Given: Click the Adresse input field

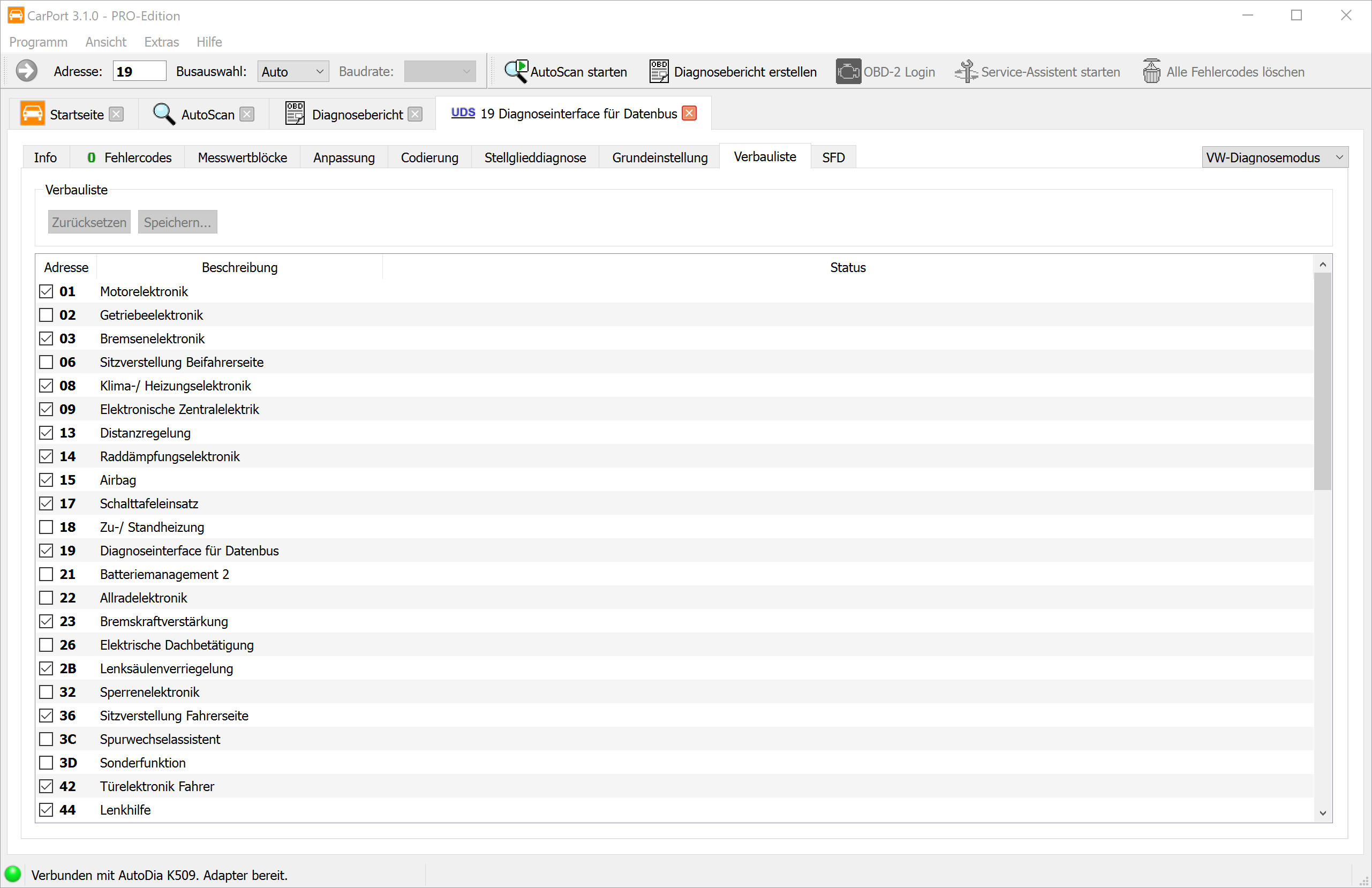Looking at the screenshot, I should click(139, 72).
